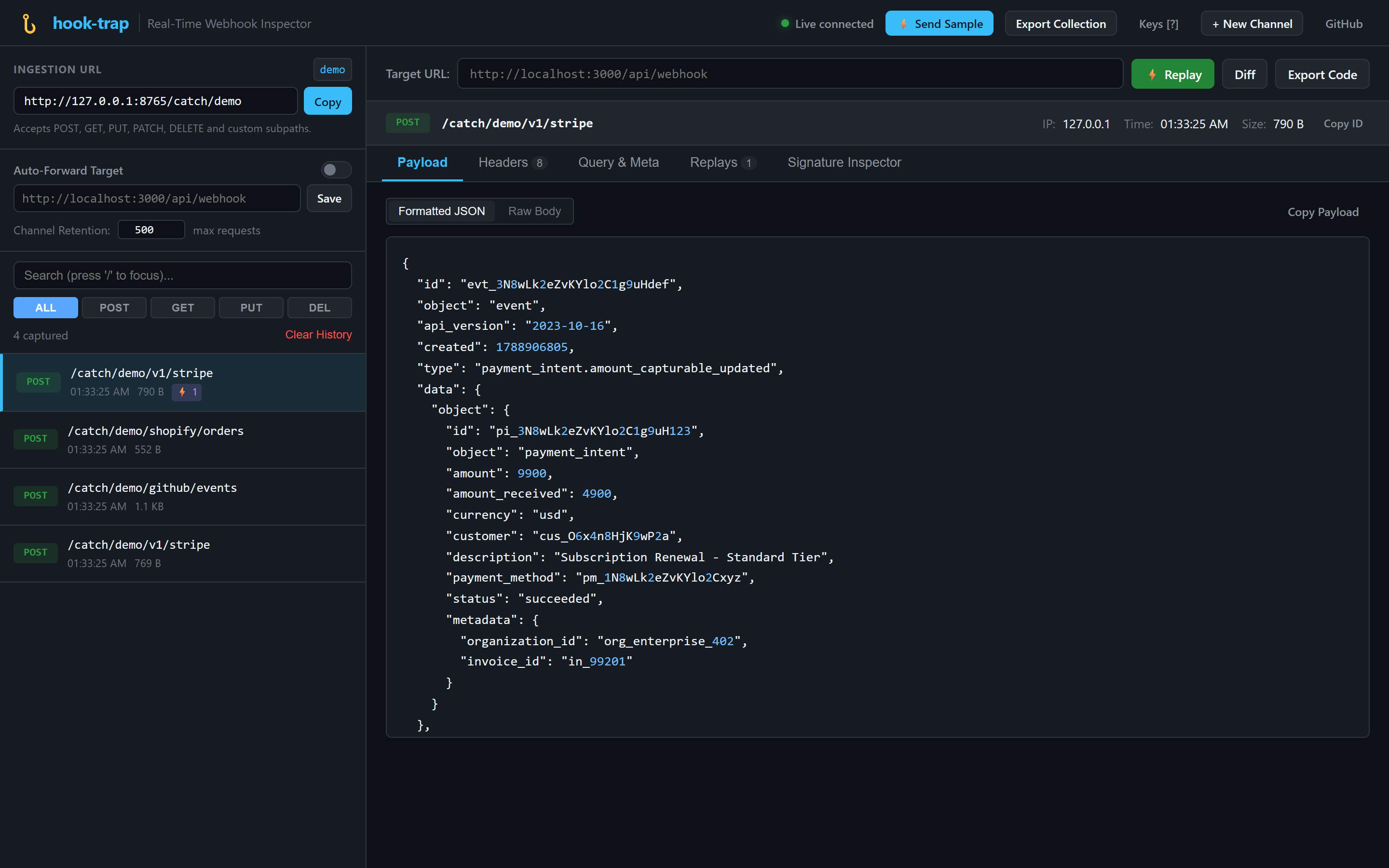Click the green Replay button

(x=1172, y=74)
